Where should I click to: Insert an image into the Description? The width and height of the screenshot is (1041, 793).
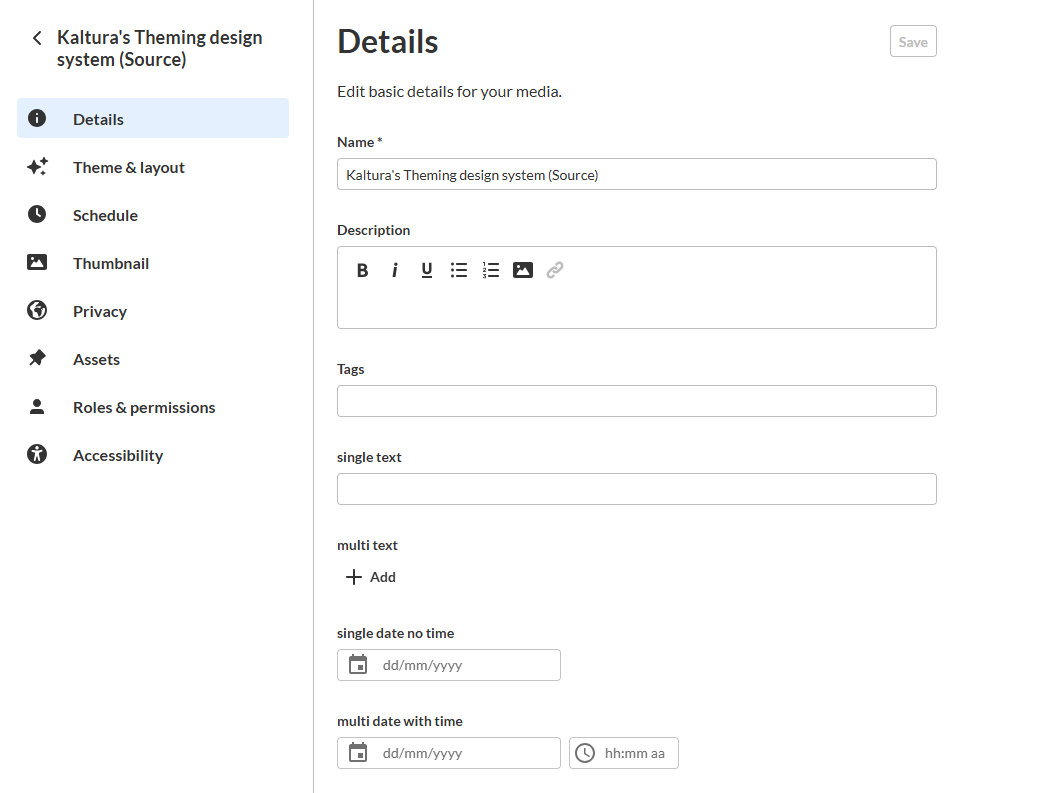(522, 270)
